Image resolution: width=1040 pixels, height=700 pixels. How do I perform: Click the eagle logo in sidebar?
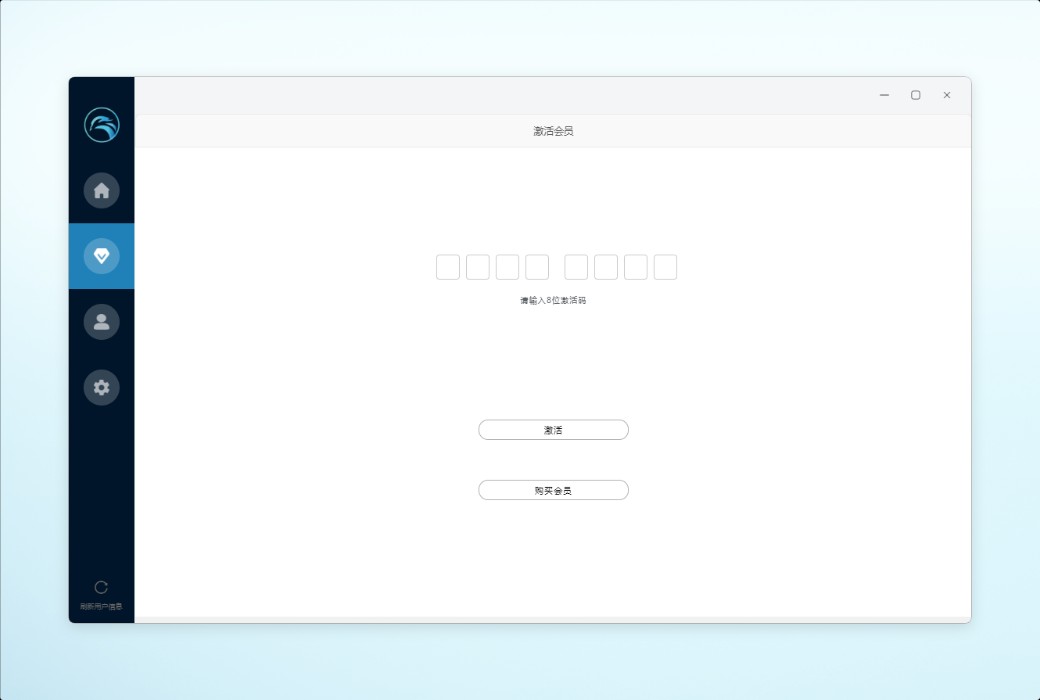(101, 125)
